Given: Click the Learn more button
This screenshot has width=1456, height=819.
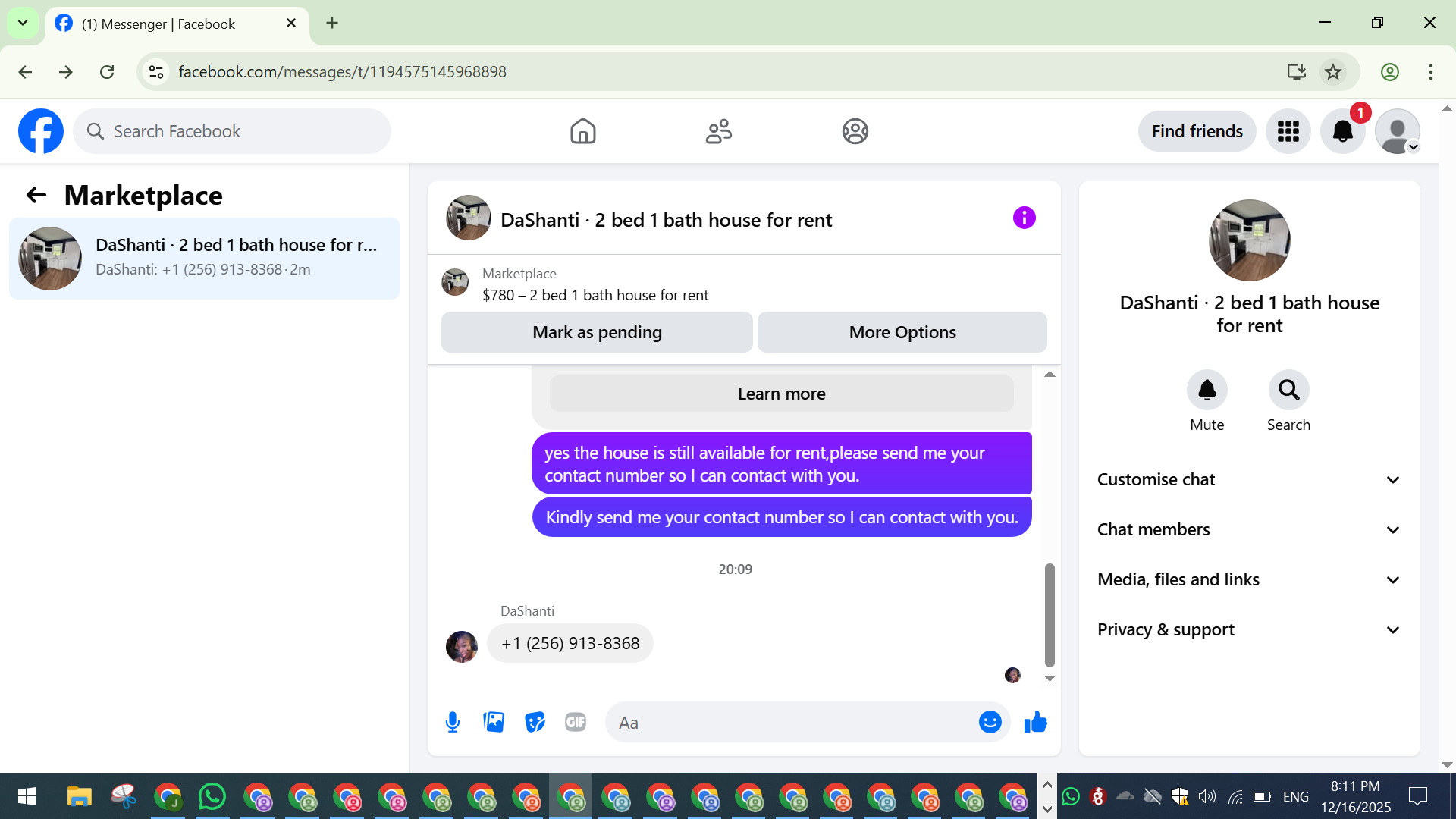Looking at the screenshot, I should 781,394.
